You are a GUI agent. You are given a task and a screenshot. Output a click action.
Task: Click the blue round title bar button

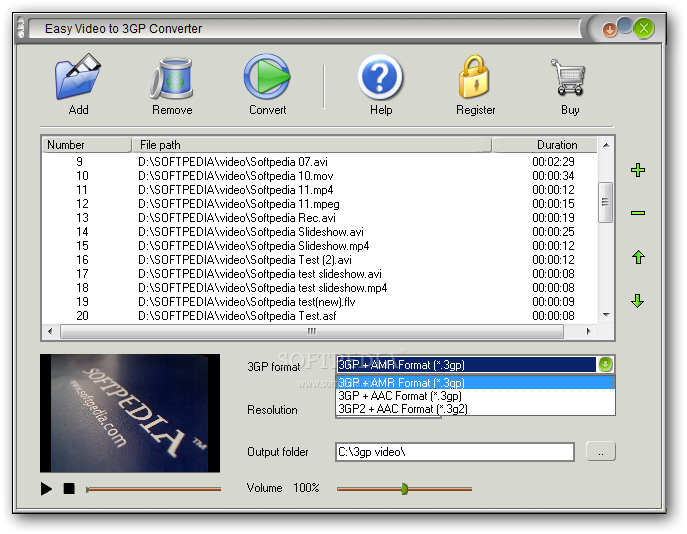click(625, 25)
